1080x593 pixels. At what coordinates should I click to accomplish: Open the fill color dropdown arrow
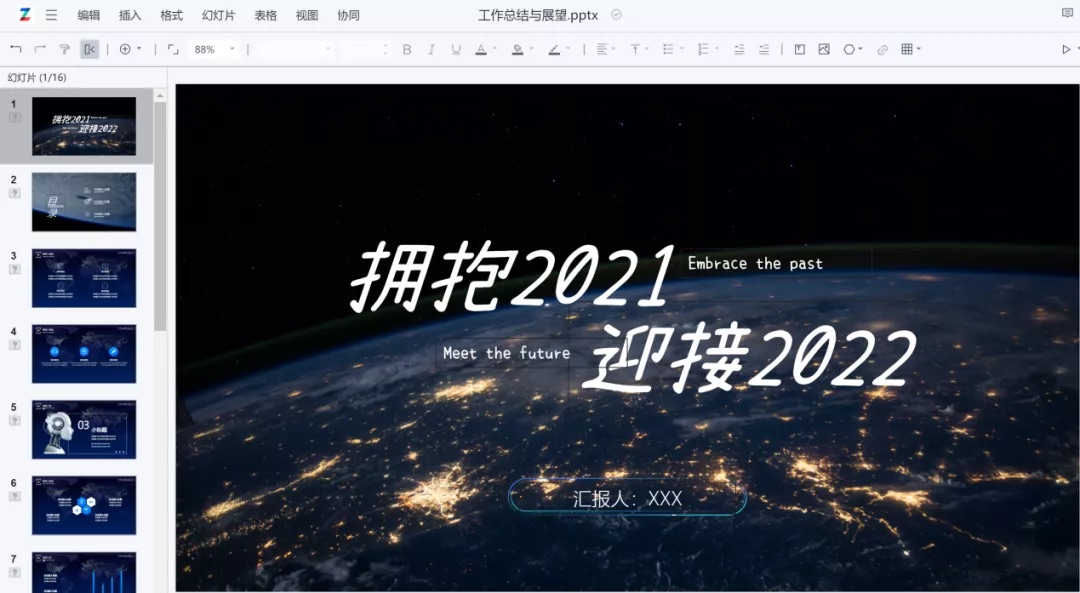[x=531, y=49]
